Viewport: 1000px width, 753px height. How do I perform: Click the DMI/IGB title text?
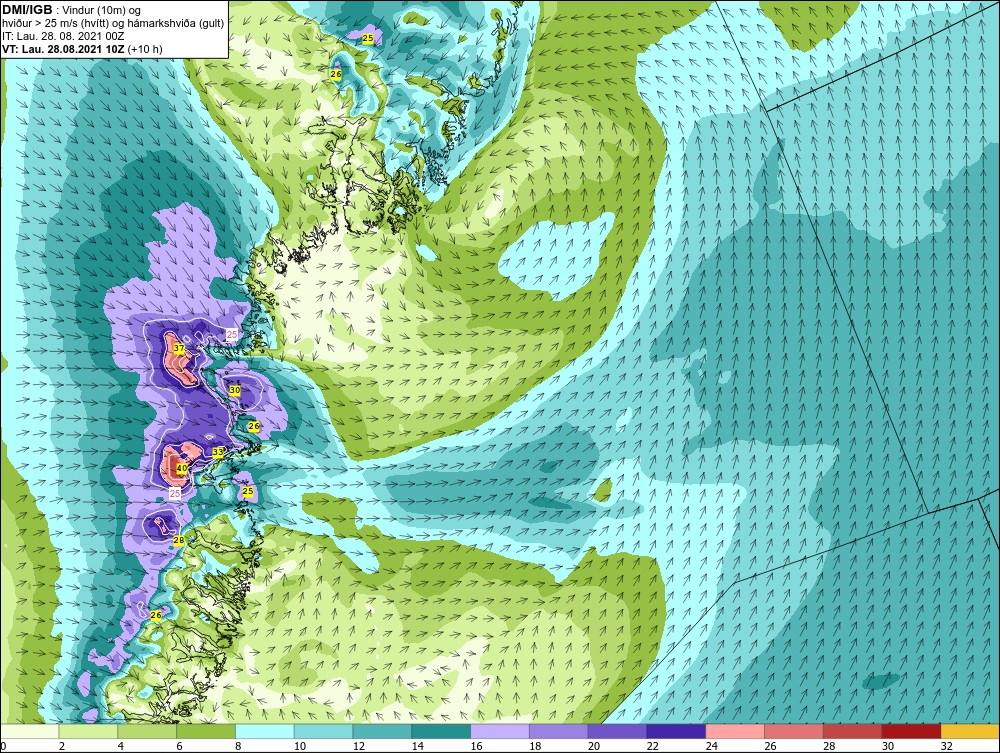27,10
